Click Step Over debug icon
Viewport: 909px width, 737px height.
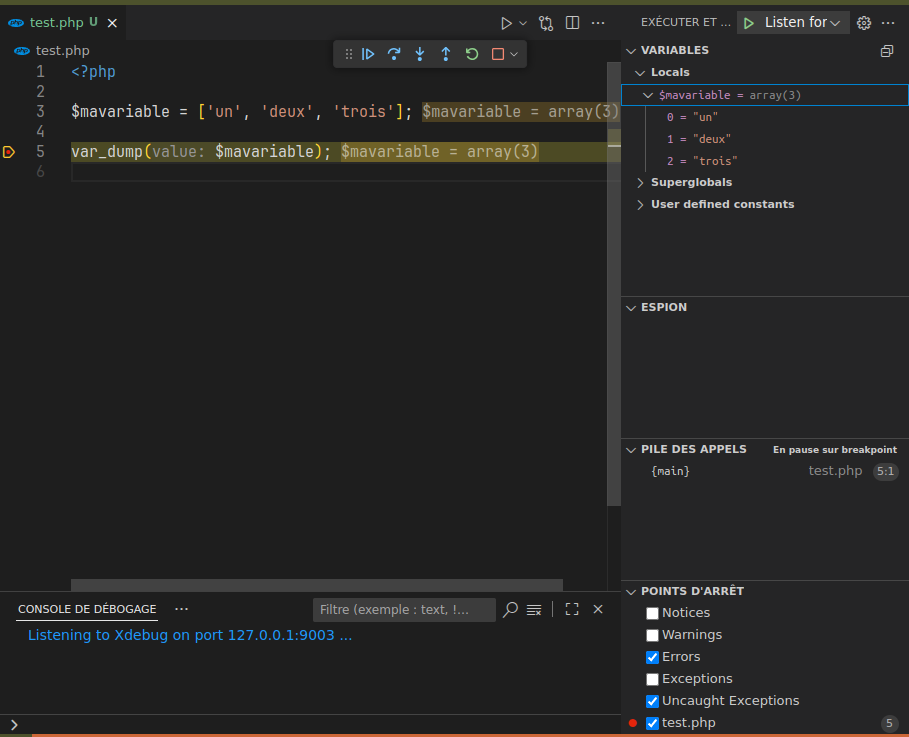(x=394, y=54)
